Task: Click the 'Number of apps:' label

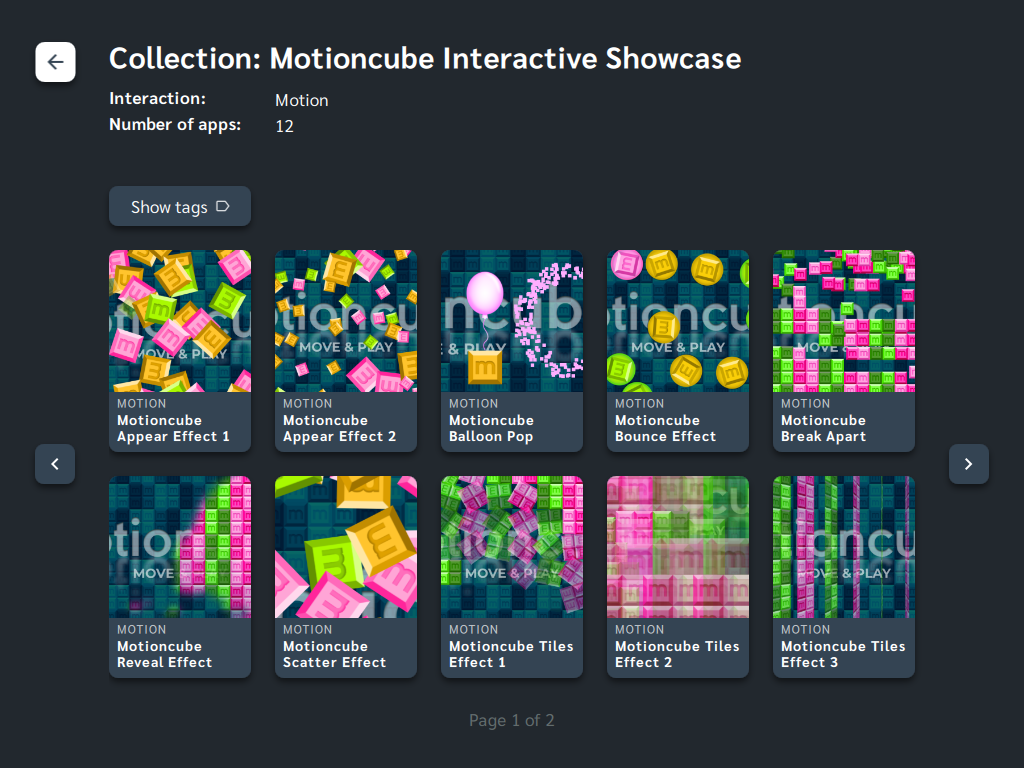Action: coord(175,125)
